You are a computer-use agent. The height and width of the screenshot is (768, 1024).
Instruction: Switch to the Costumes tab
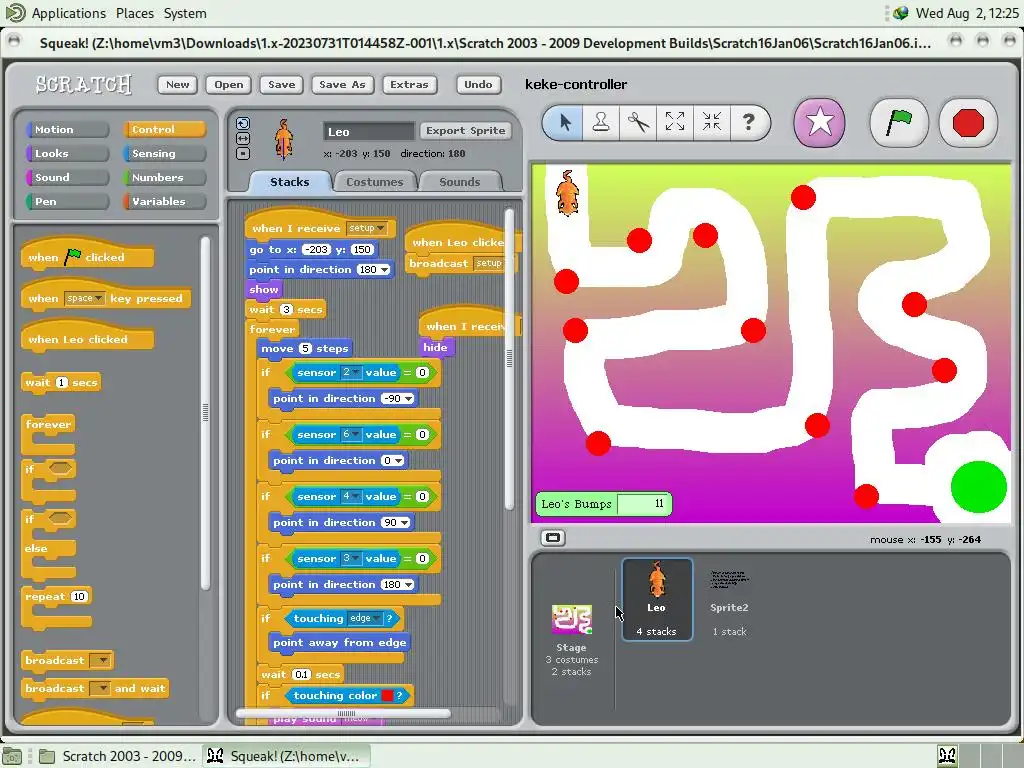pos(374,182)
